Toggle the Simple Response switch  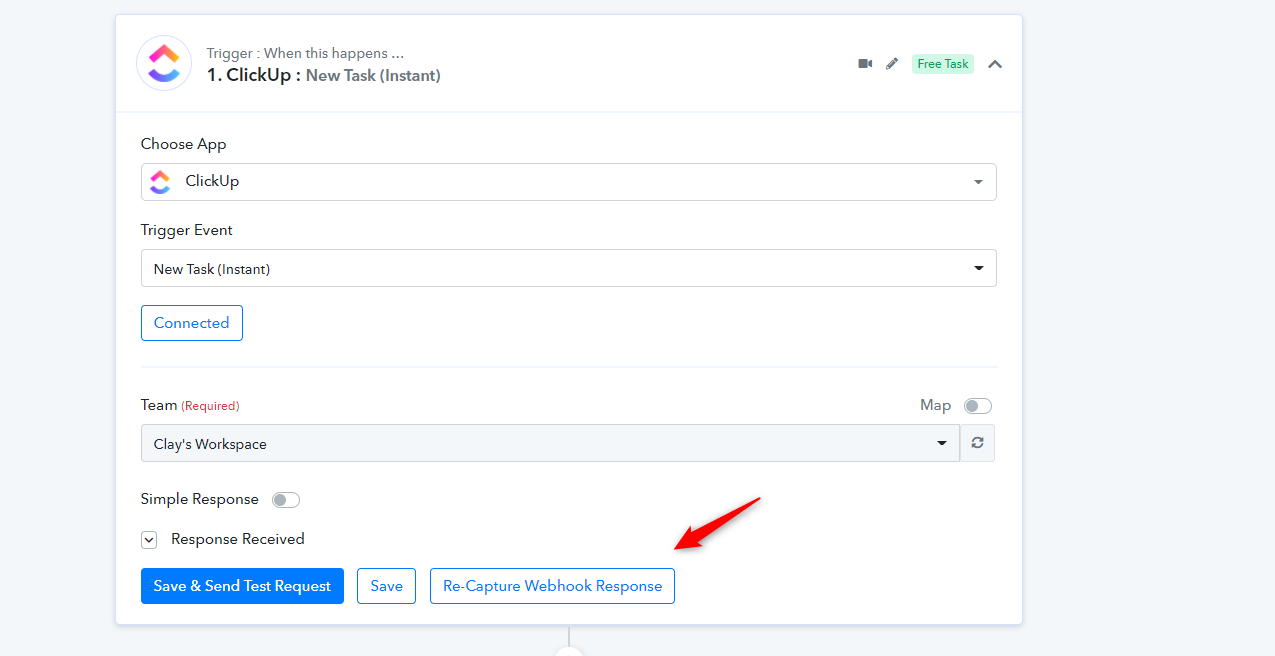[286, 500]
